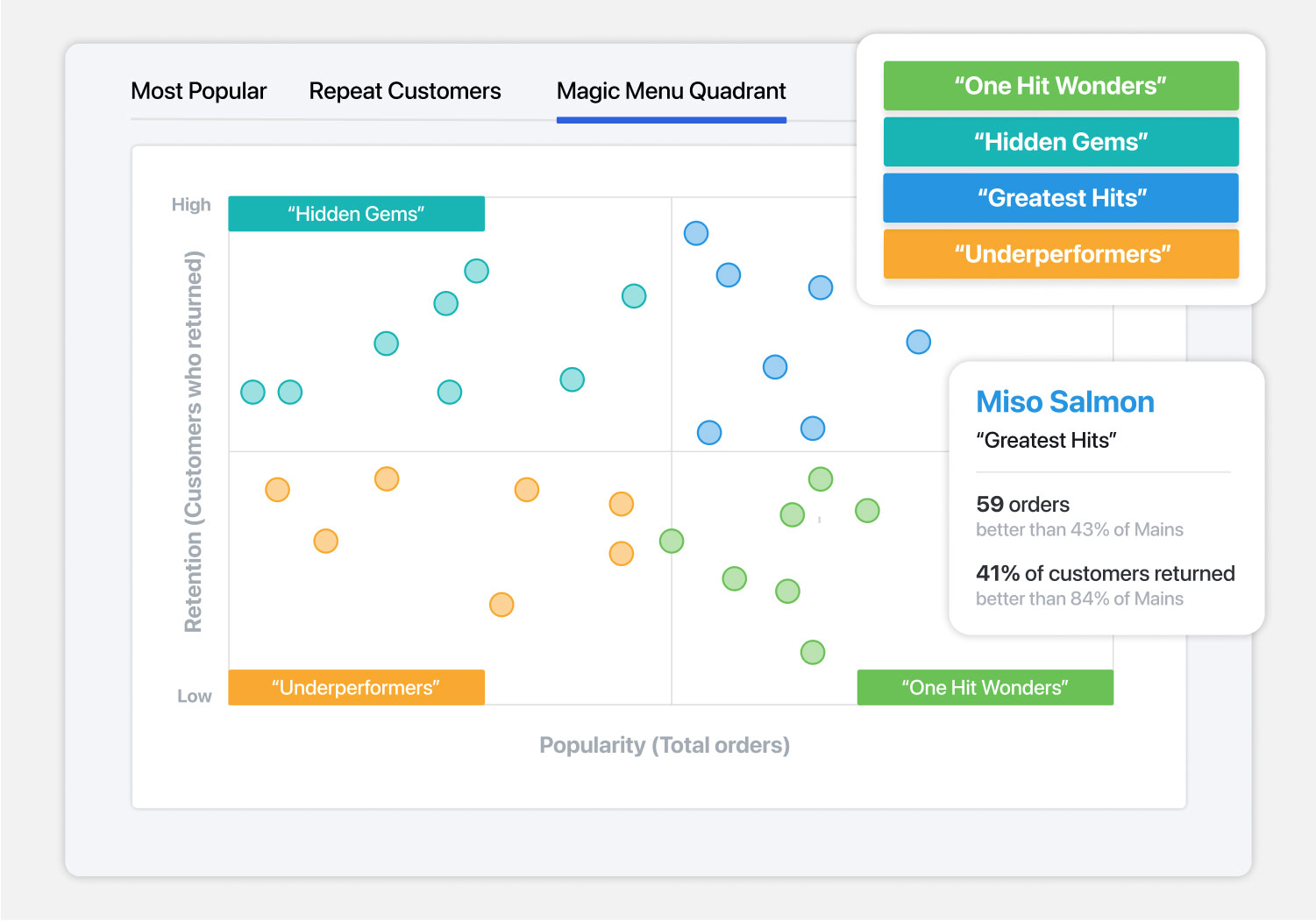1316x921 pixels.
Task: Click the rightmost green One Hit Wonders dot
Action: [x=867, y=510]
